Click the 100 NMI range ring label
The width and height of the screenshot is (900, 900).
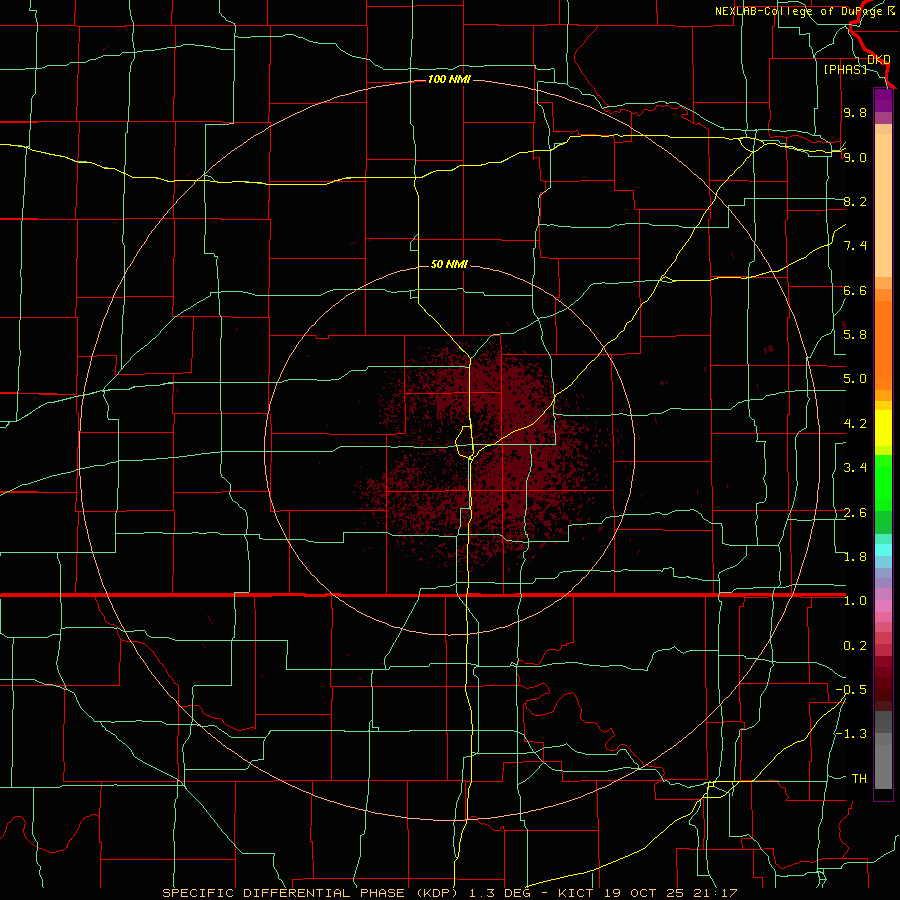(449, 79)
